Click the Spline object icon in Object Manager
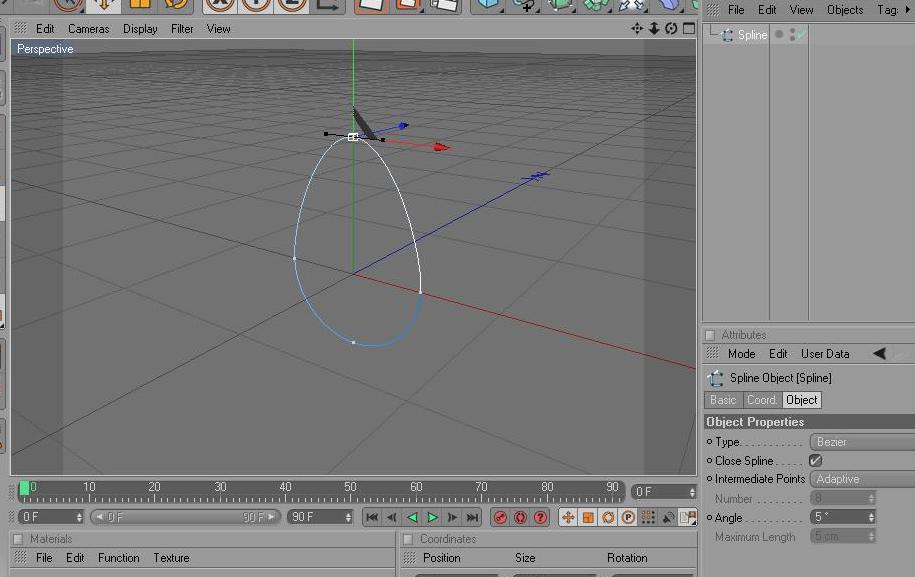The image size is (915, 577). click(x=727, y=35)
